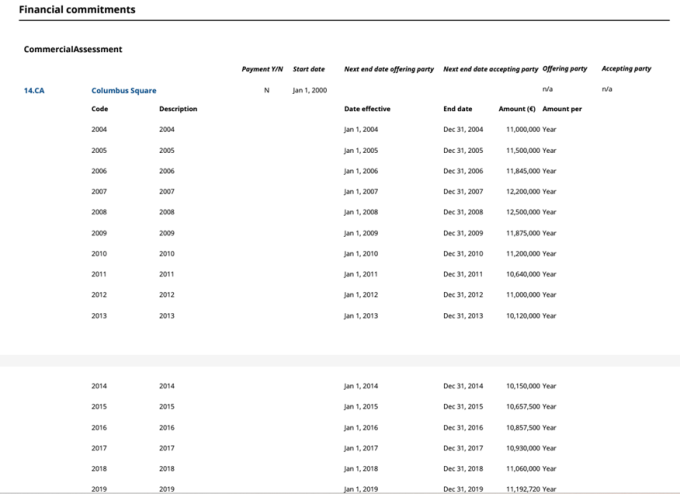
Task: Click the Amount per column header
Action: tap(562, 109)
